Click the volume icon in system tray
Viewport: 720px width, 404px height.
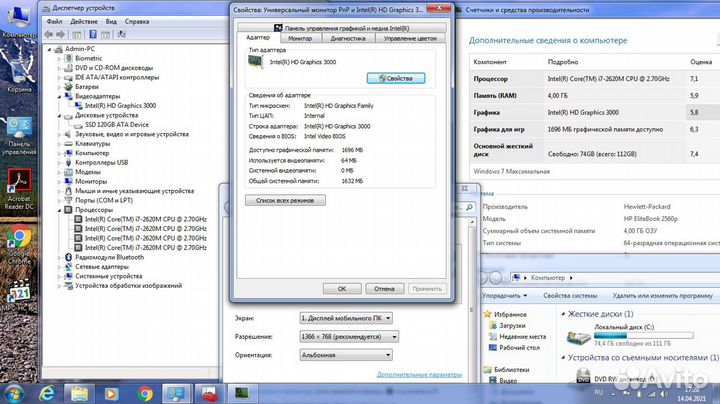(x=664, y=394)
